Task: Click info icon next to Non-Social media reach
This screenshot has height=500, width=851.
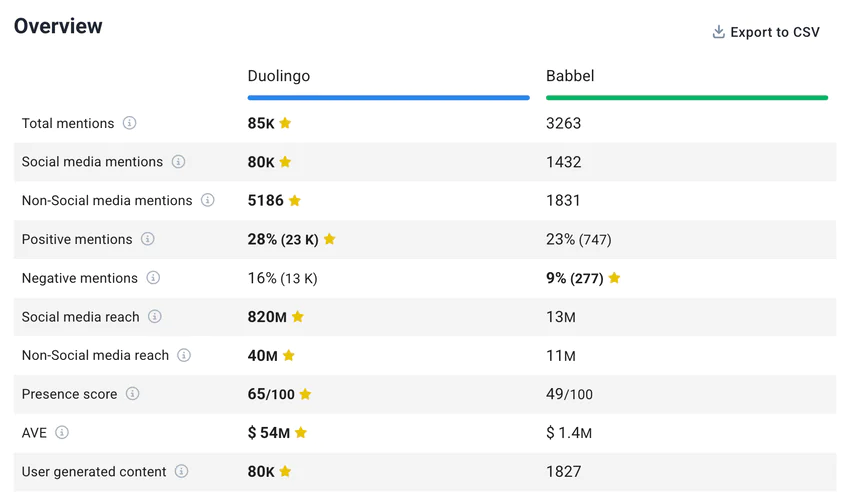Action: [184, 355]
